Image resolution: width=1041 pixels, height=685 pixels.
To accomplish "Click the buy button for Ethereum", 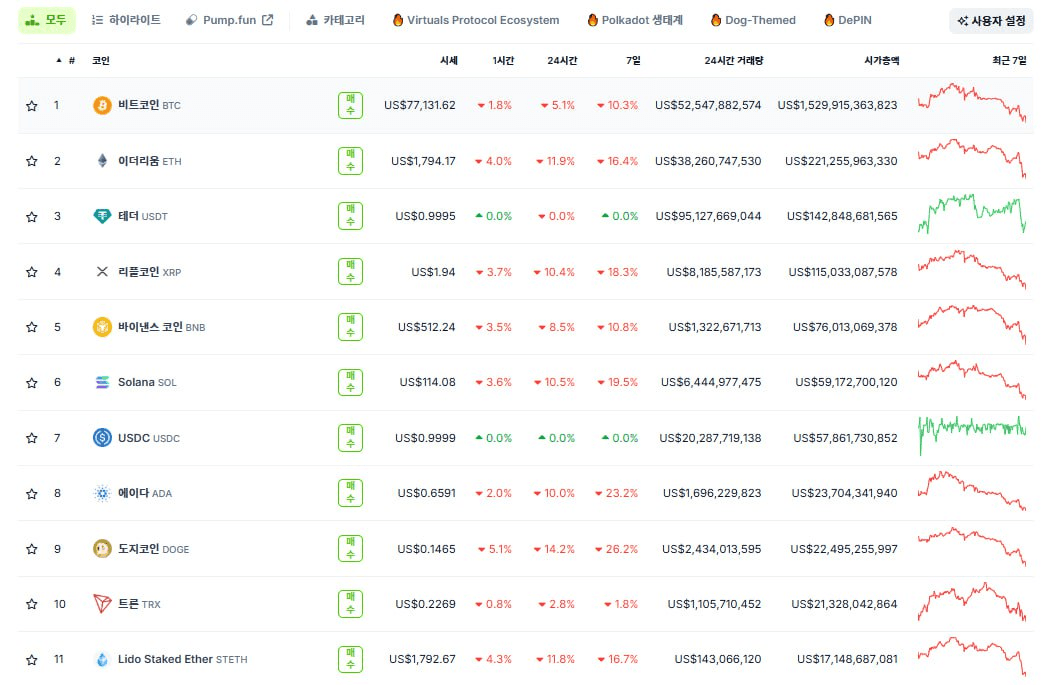I will pyautogui.click(x=351, y=161).
